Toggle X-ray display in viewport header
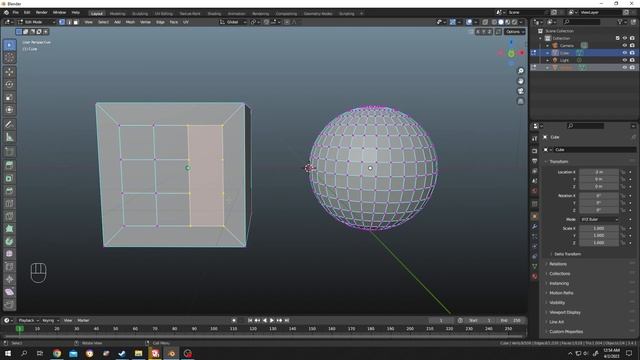This screenshot has width=640, height=360. tap(485, 22)
